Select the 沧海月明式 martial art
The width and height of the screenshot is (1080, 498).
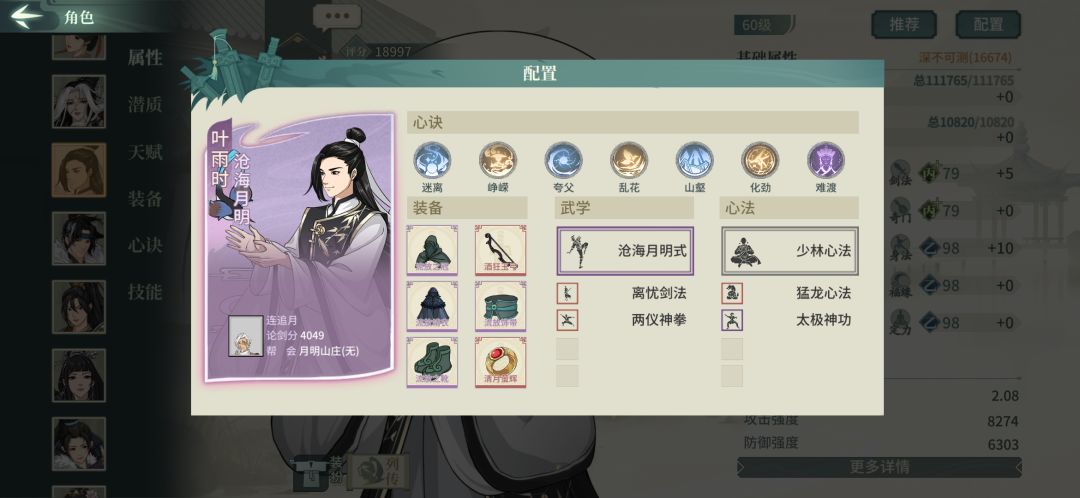click(625, 251)
